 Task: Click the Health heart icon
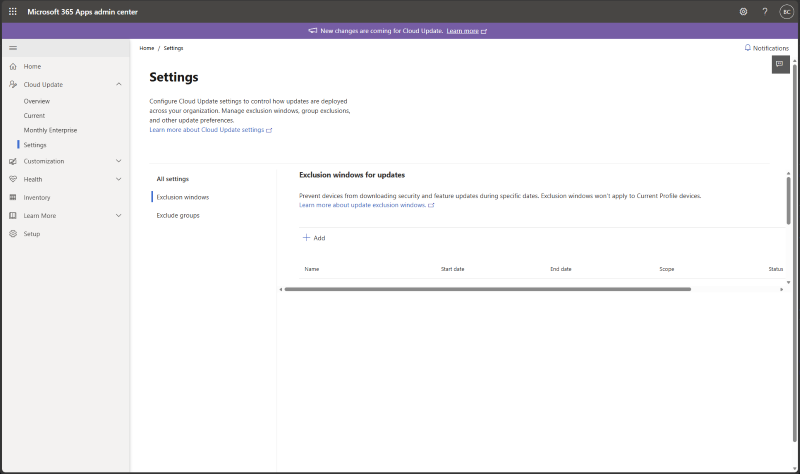coord(13,179)
